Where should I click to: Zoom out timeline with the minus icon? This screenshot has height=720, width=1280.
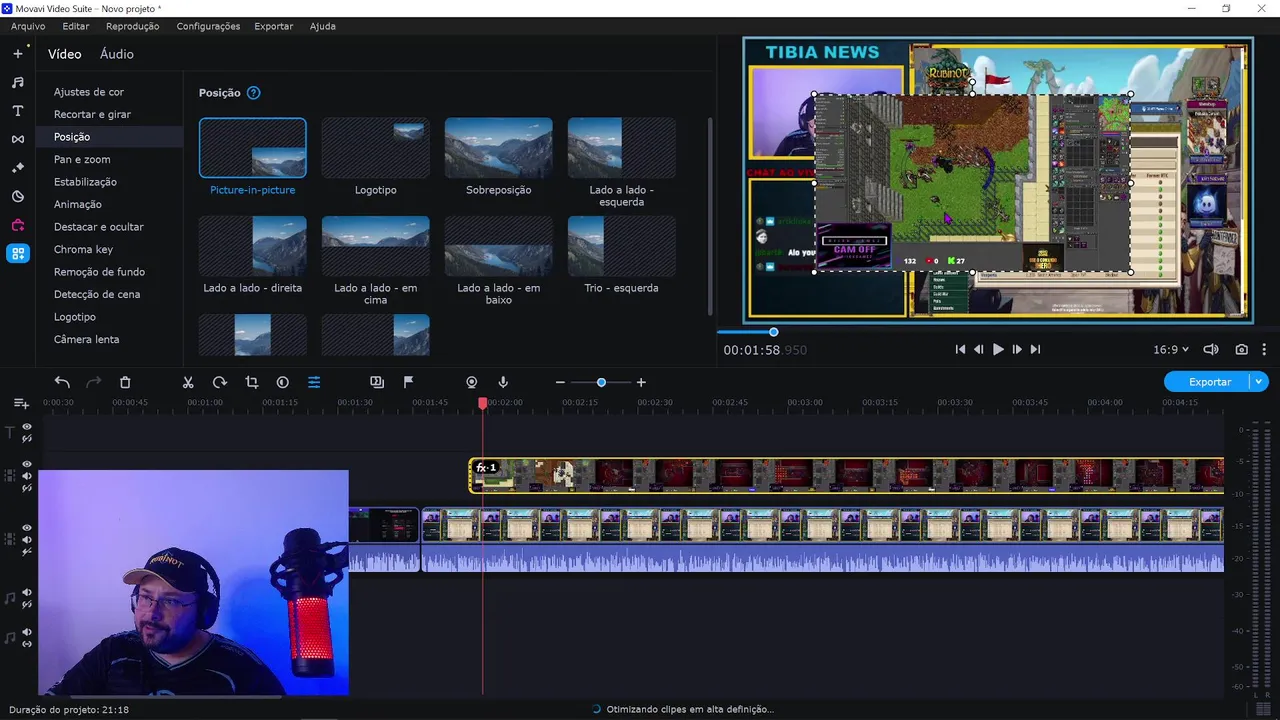tap(560, 382)
